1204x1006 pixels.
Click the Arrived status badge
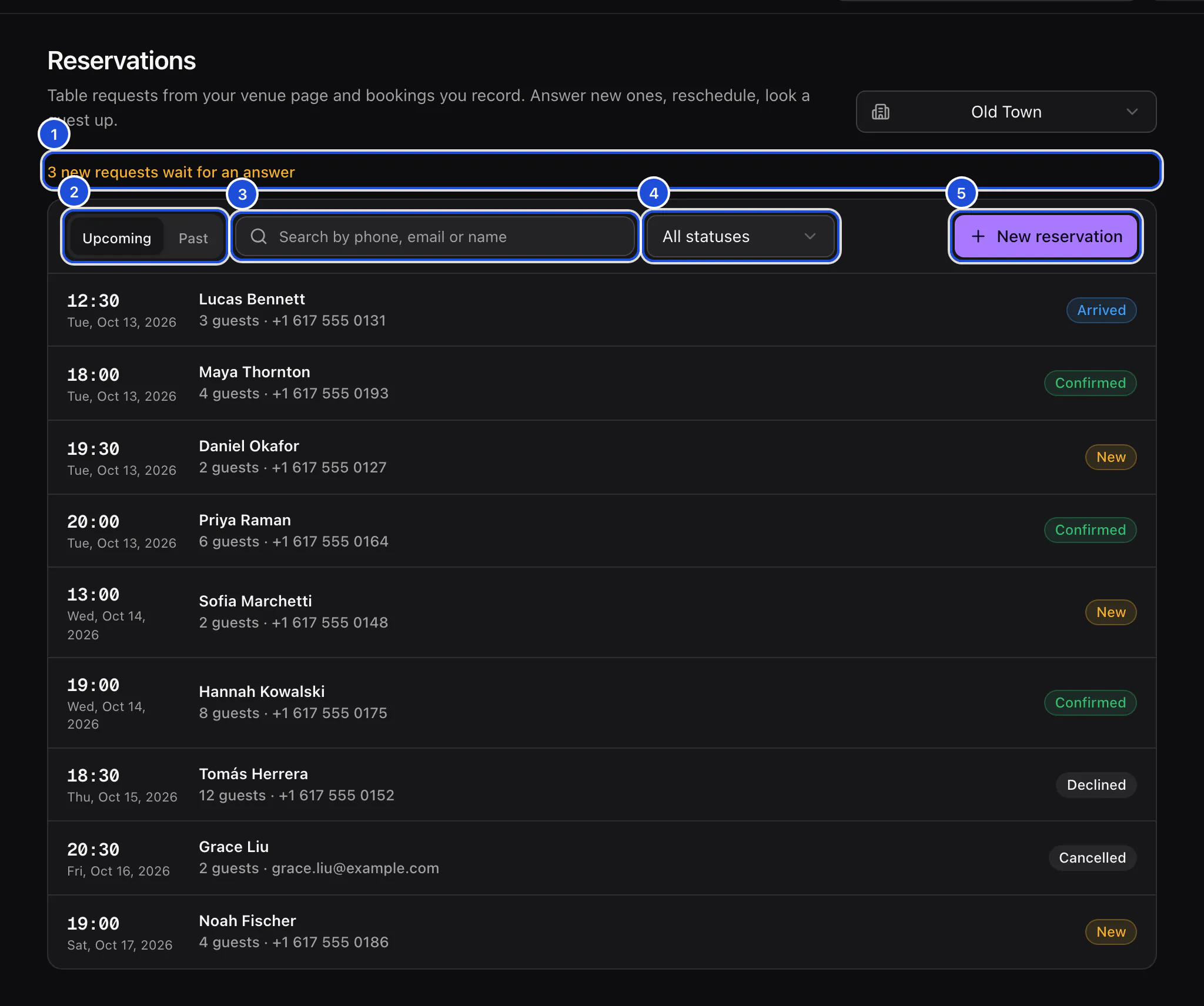pyautogui.click(x=1101, y=310)
